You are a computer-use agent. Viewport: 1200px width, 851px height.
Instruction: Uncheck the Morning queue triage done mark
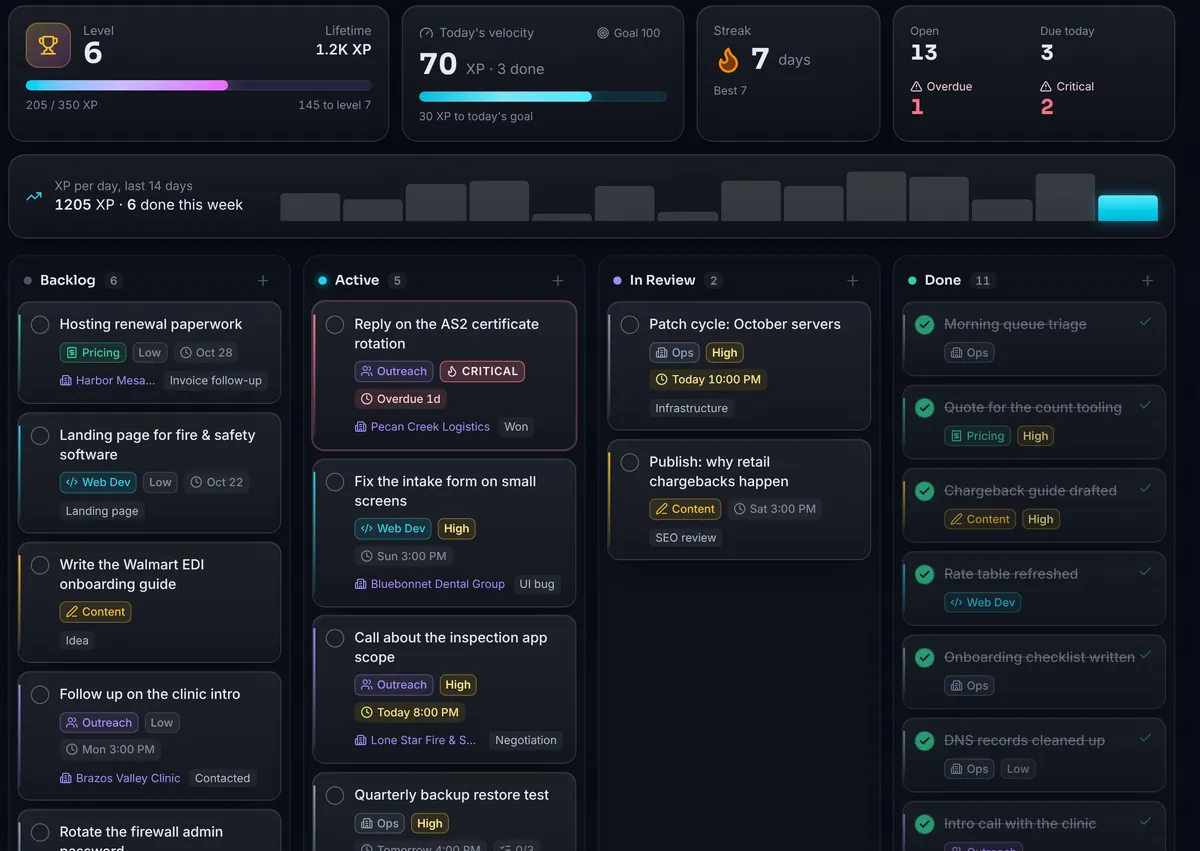(x=925, y=325)
